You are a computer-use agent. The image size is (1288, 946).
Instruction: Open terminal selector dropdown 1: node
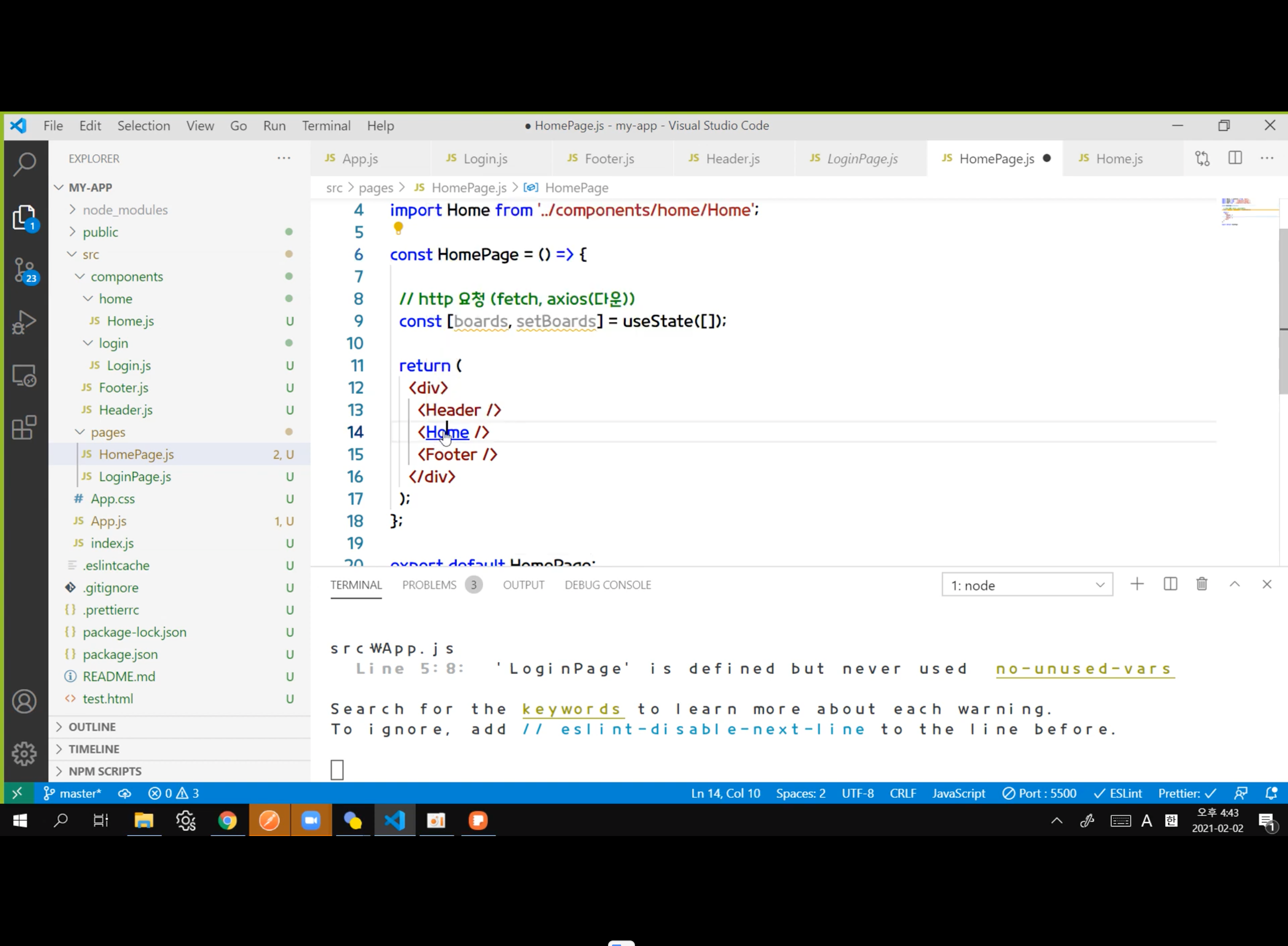[x=1027, y=584]
